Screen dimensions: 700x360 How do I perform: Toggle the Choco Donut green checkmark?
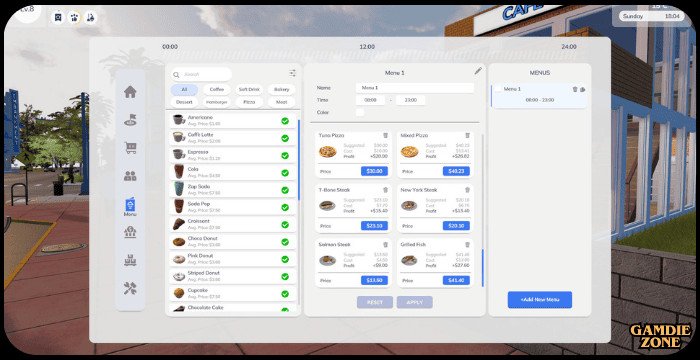point(285,242)
